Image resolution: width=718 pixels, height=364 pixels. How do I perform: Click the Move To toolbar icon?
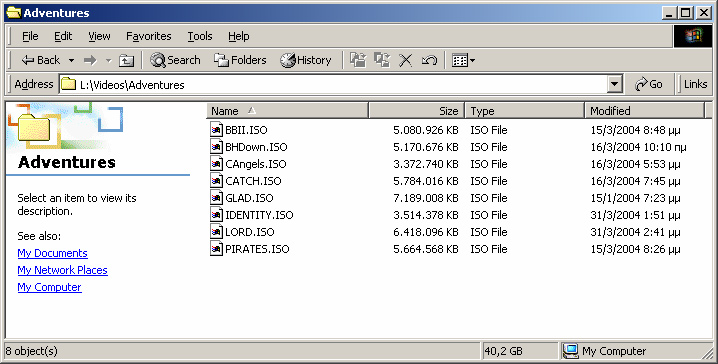[358, 60]
